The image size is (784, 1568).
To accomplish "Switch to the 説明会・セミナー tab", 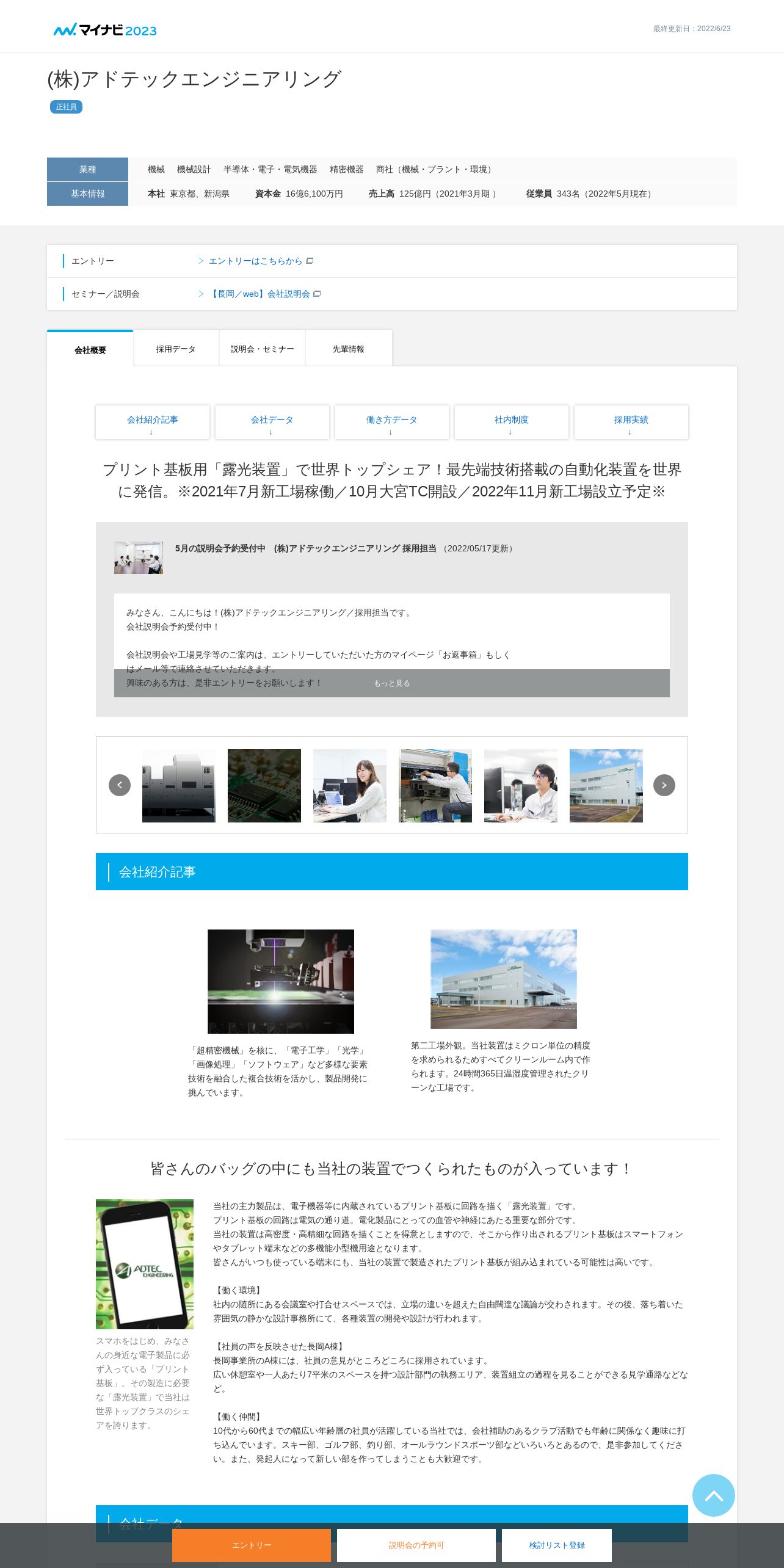I will click(263, 349).
